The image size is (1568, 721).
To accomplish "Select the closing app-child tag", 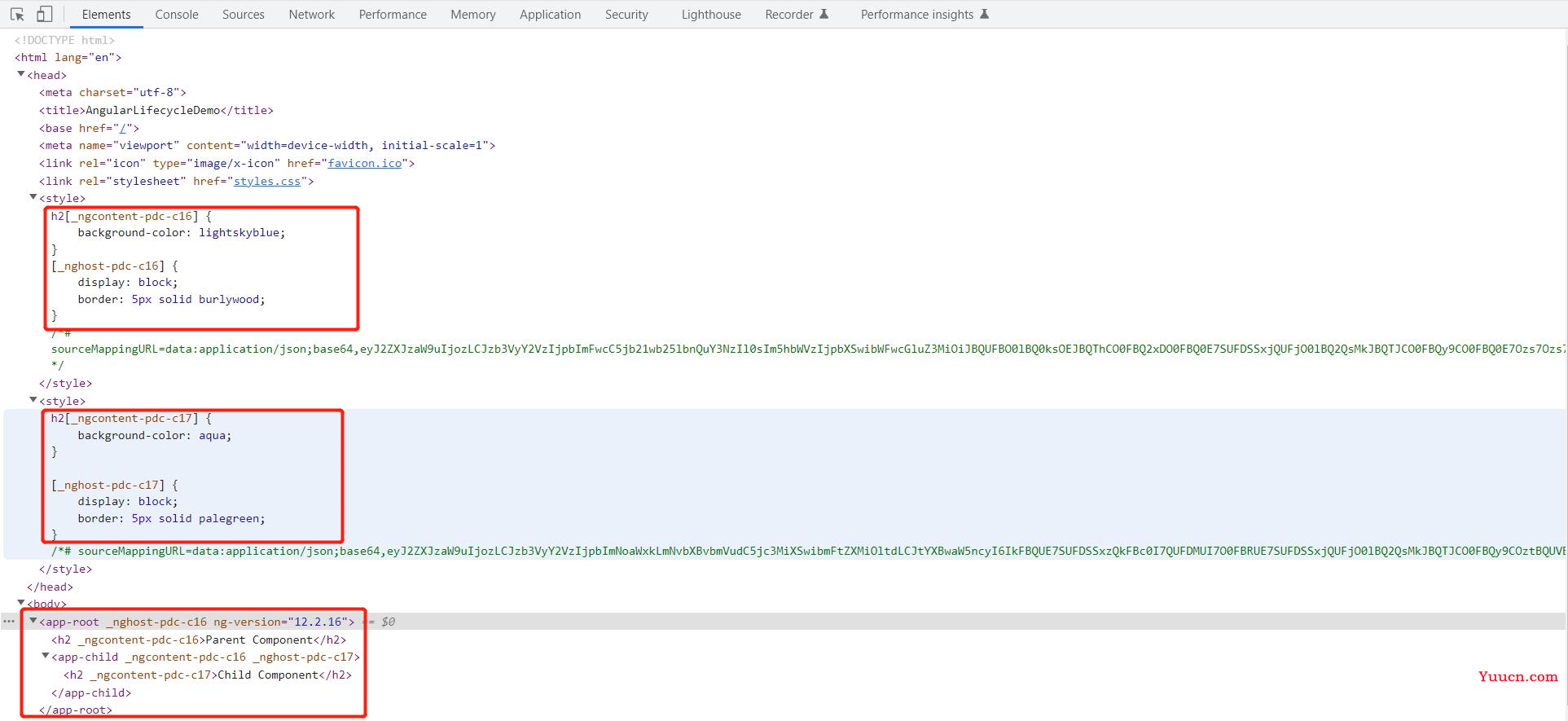I will tap(91, 692).
